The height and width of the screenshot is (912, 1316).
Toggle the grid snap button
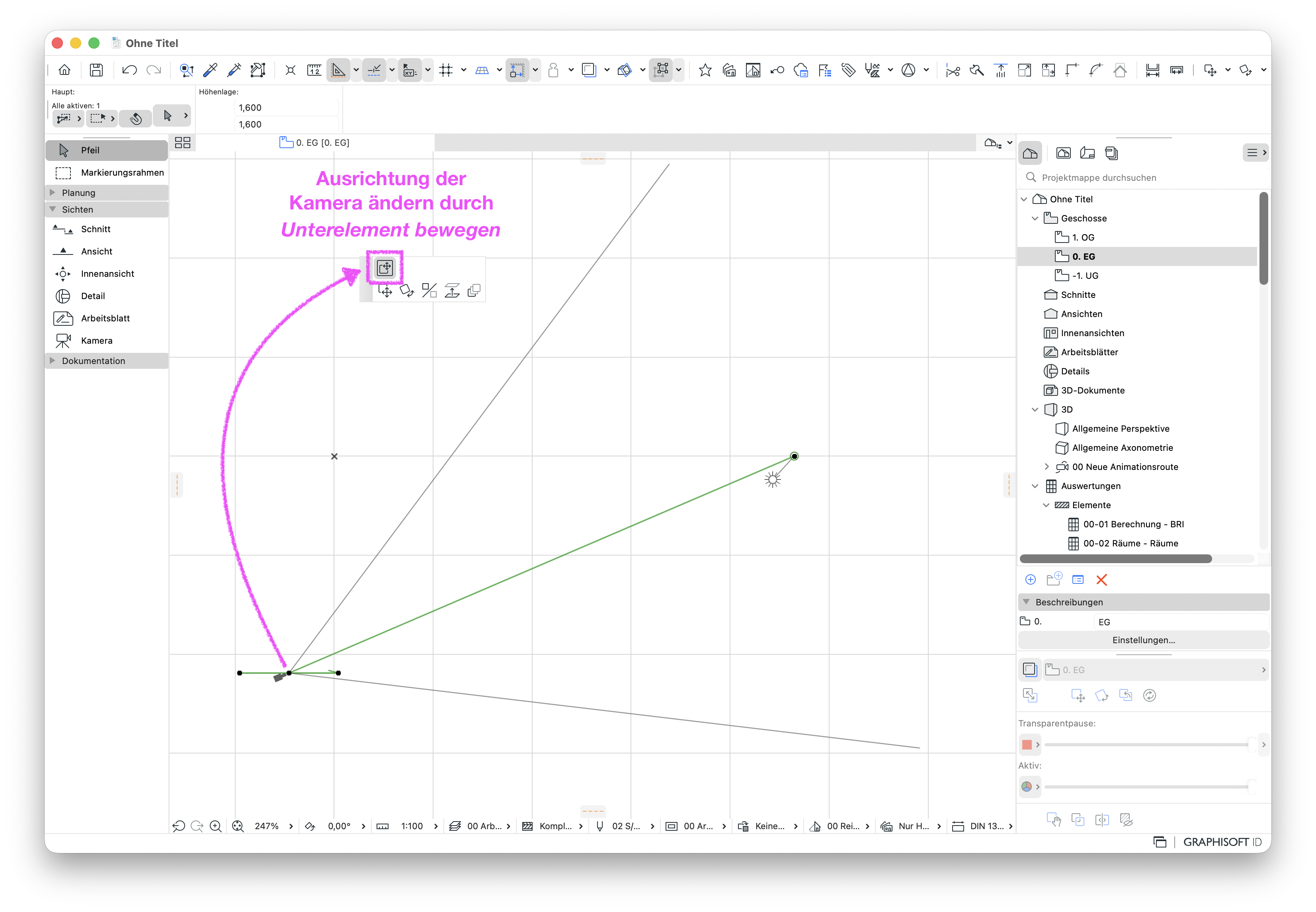(x=446, y=70)
